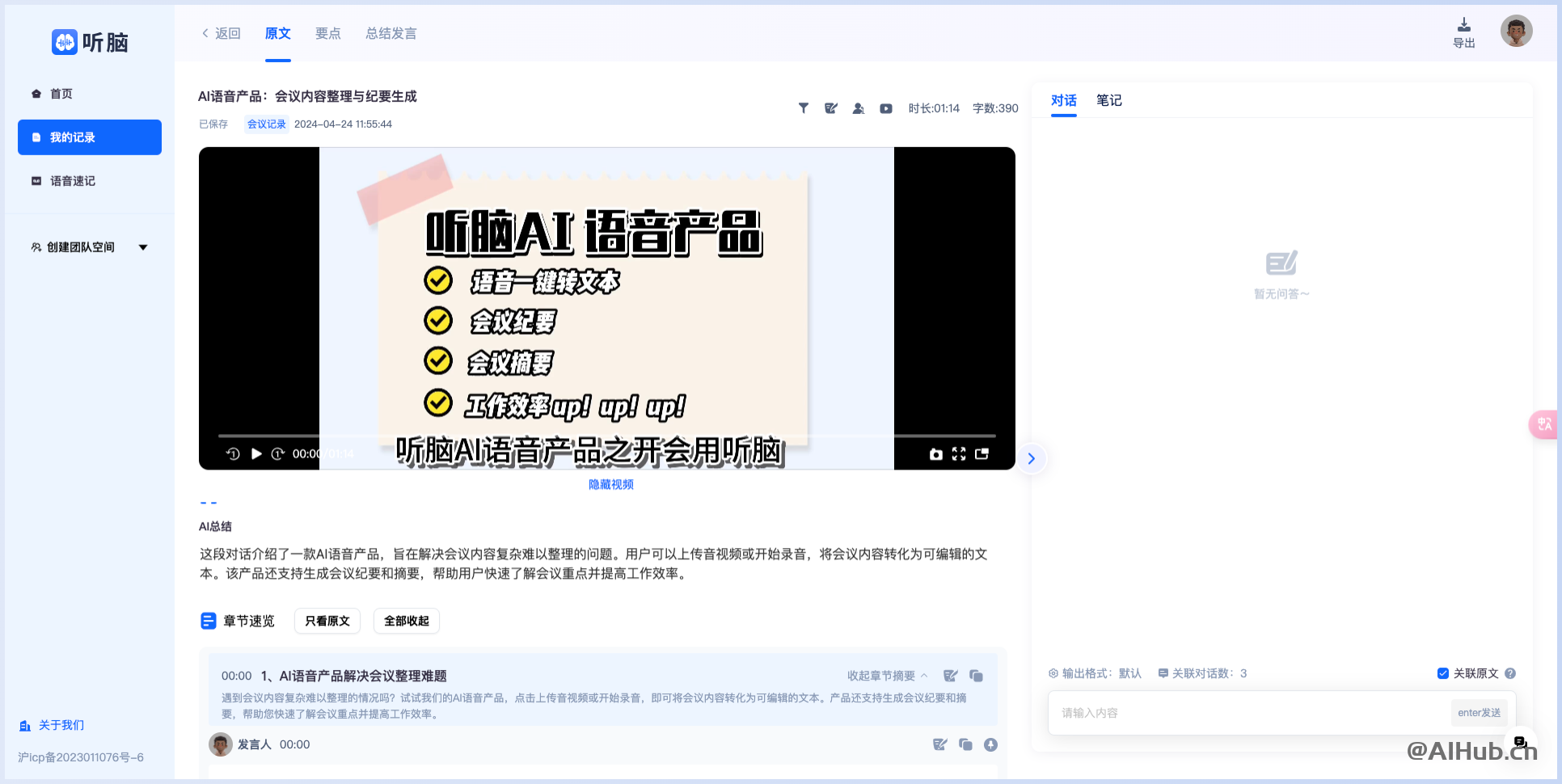Click the pink translate floating icon
This screenshot has height=784, width=1562.
(1544, 424)
